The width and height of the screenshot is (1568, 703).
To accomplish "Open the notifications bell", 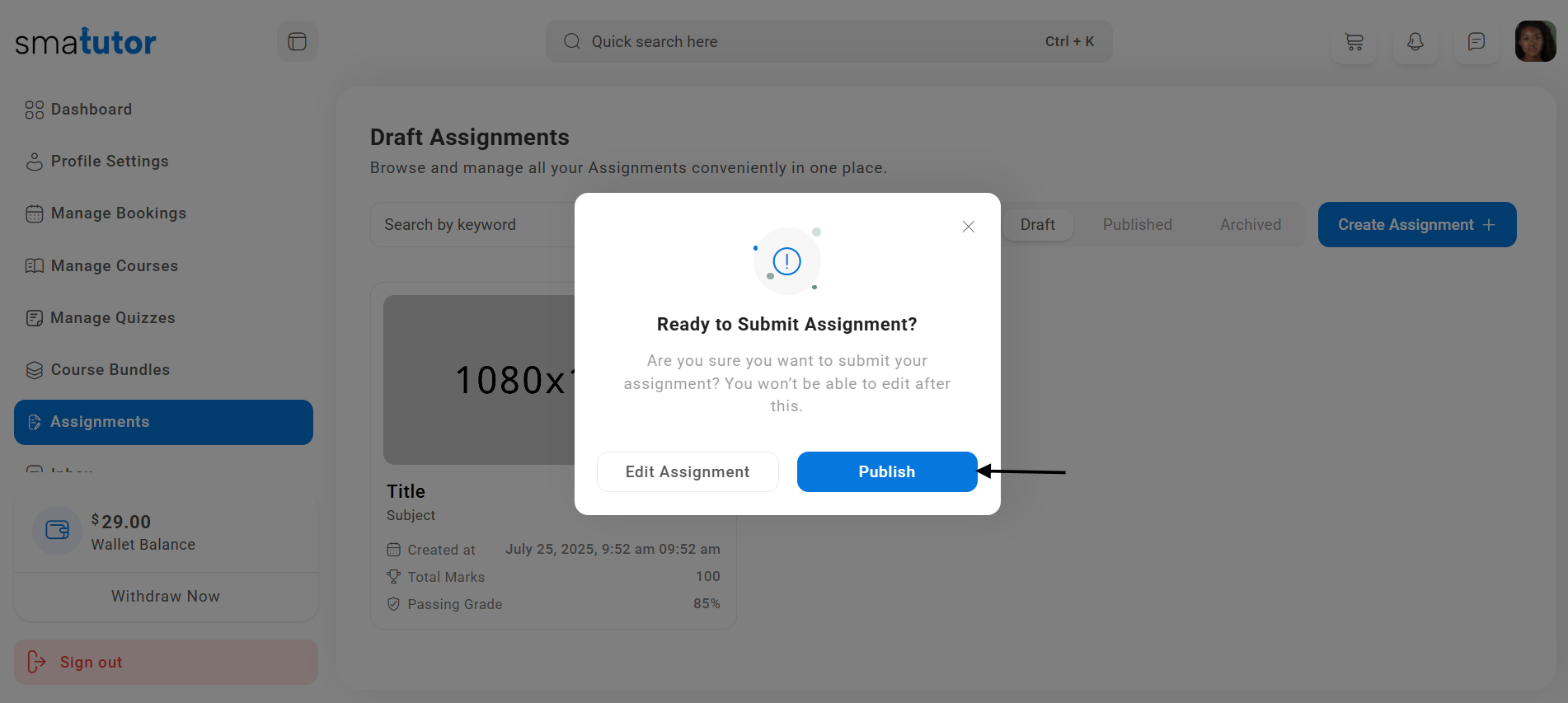I will 1415,41.
